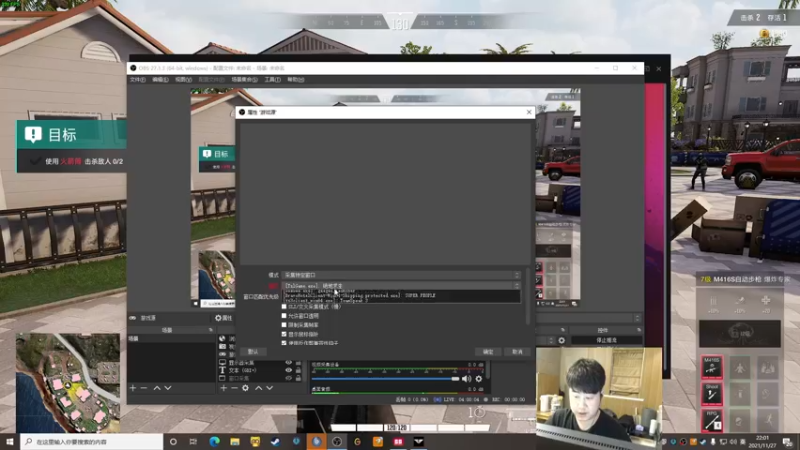Image resolution: width=800 pixels, height=450 pixels.
Task: Toggle visibility of the 显示器采集 source
Action: point(288,363)
